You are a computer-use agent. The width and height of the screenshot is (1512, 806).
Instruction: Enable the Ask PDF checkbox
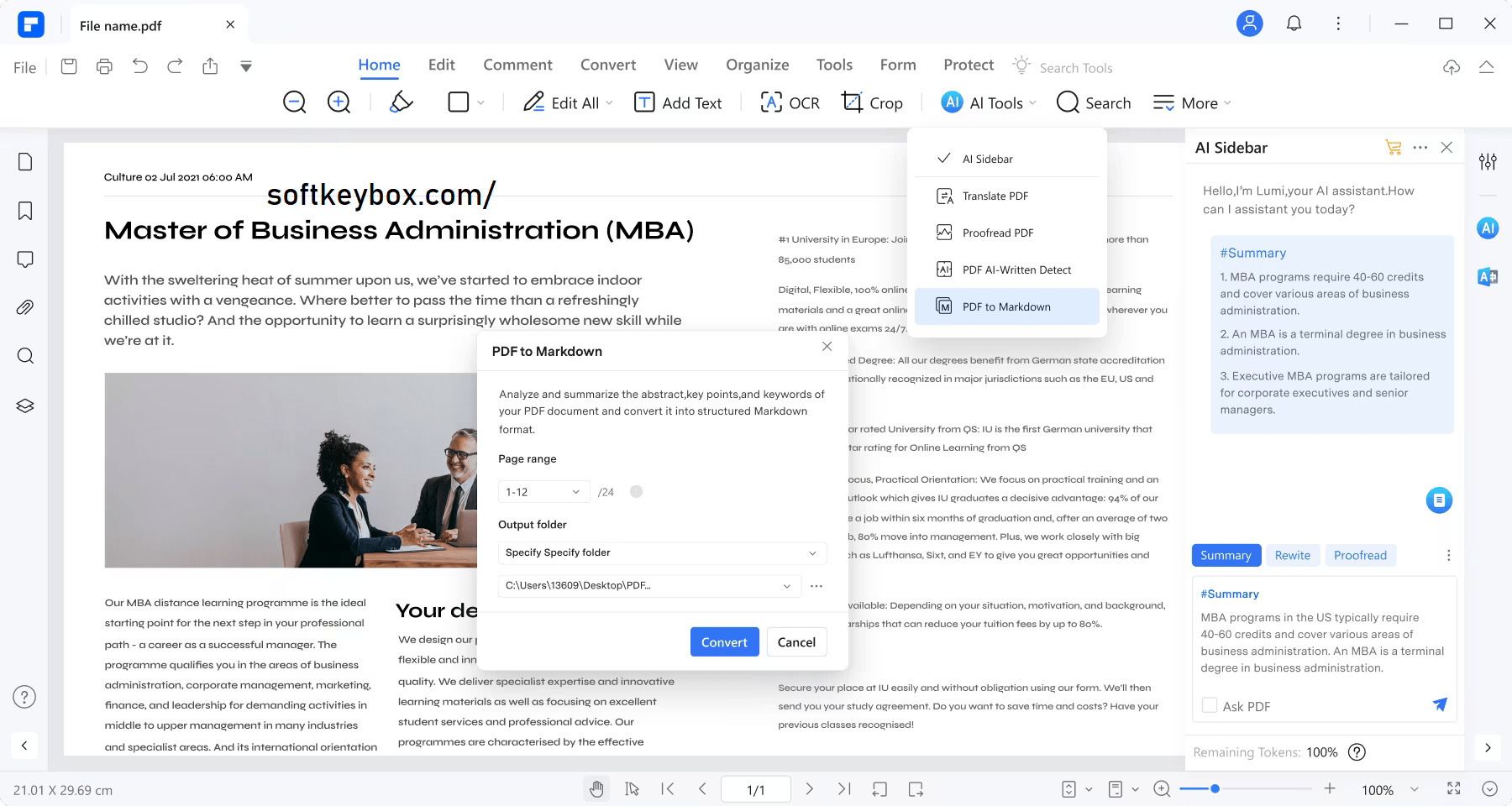(x=1209, y=706)
